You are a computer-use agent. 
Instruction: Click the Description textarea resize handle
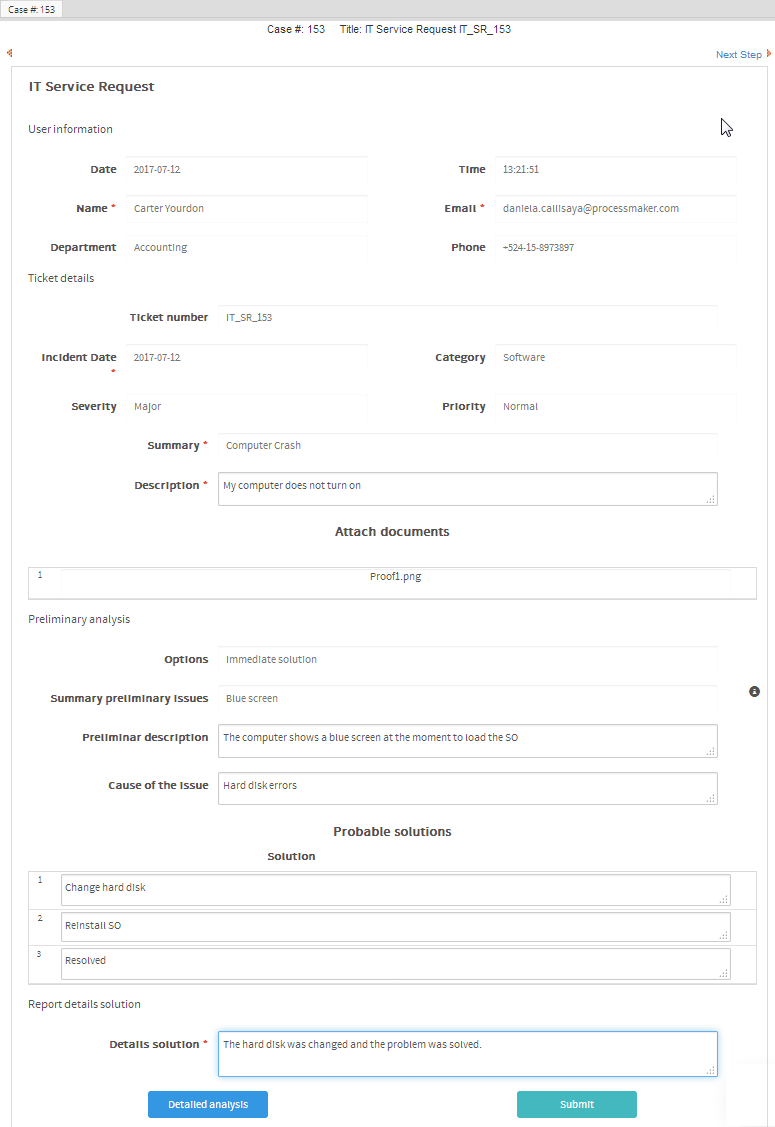(x=710, y=498)
